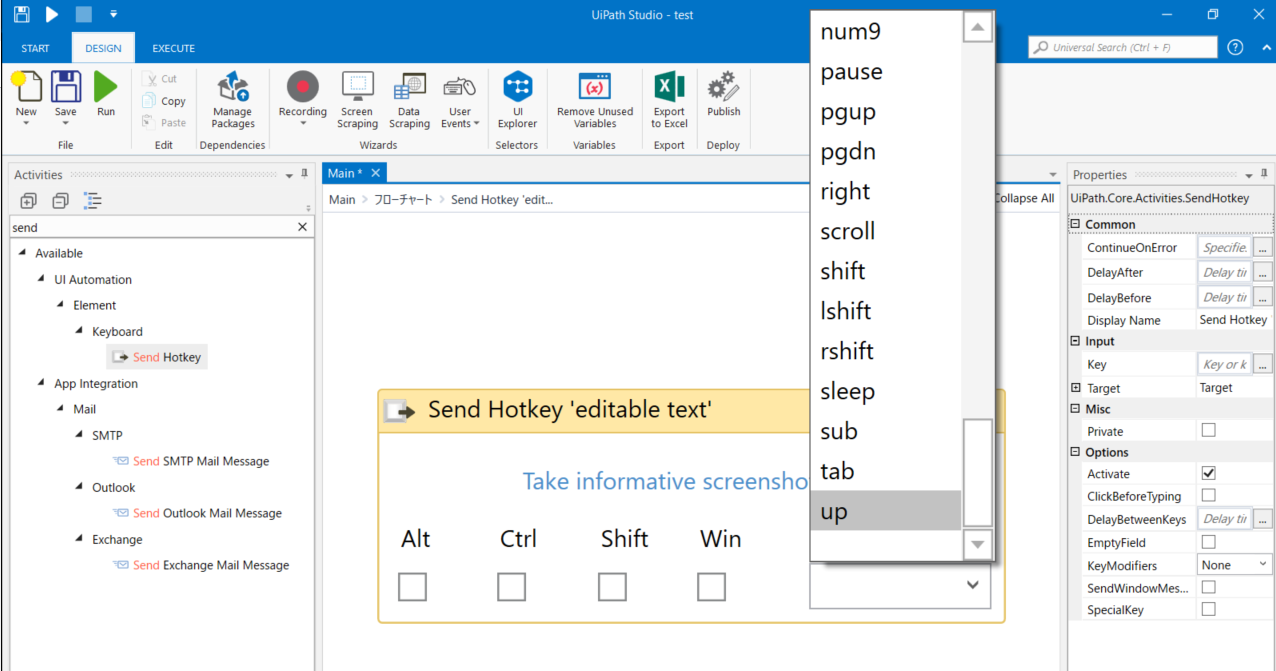Tick the Win modifier checkbox
The height and width of the screenshot is (671, 1276).
coord(711,586)
